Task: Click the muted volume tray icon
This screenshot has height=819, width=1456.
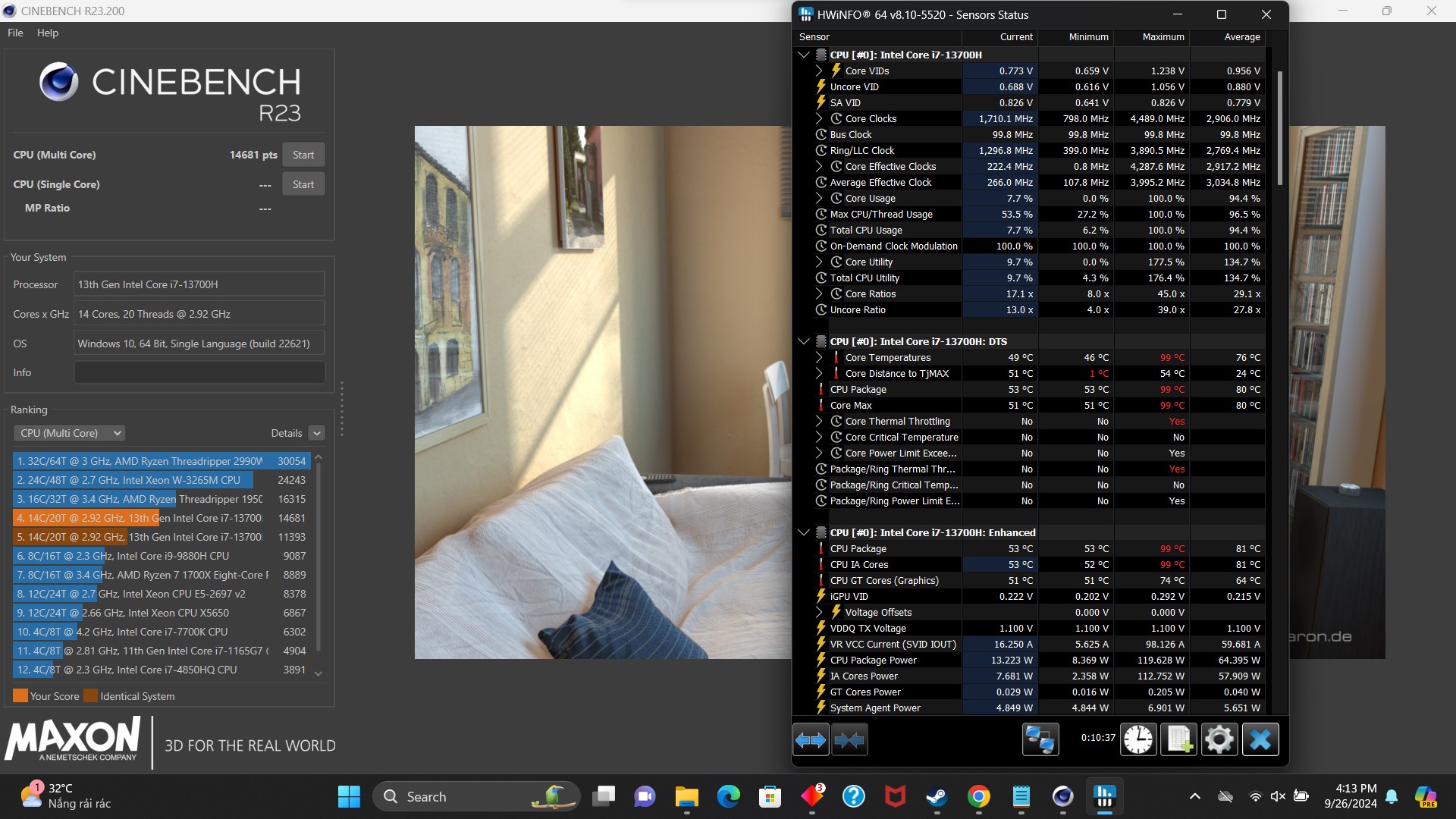Action: point(1278,796)
